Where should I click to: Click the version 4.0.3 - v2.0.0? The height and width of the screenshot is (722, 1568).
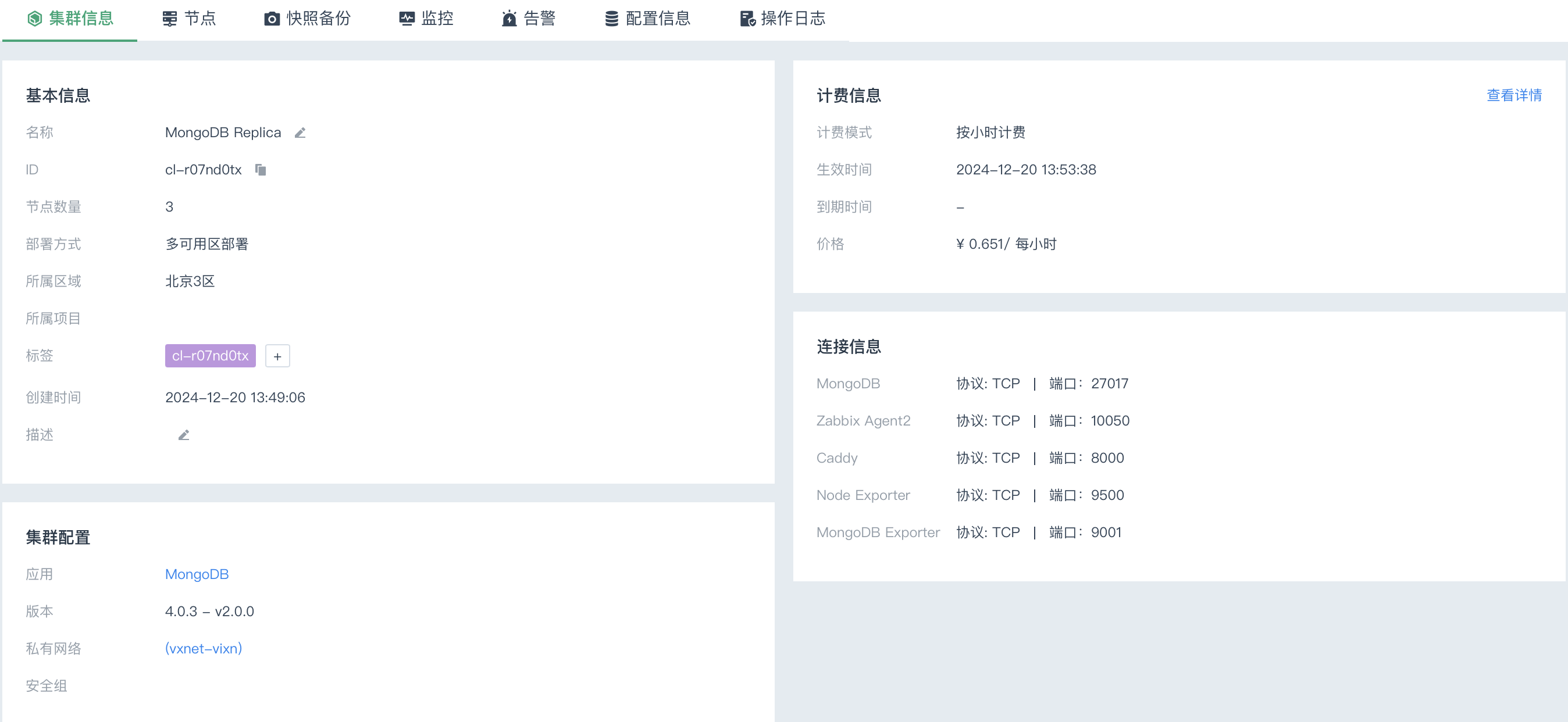tap(209, 612)
